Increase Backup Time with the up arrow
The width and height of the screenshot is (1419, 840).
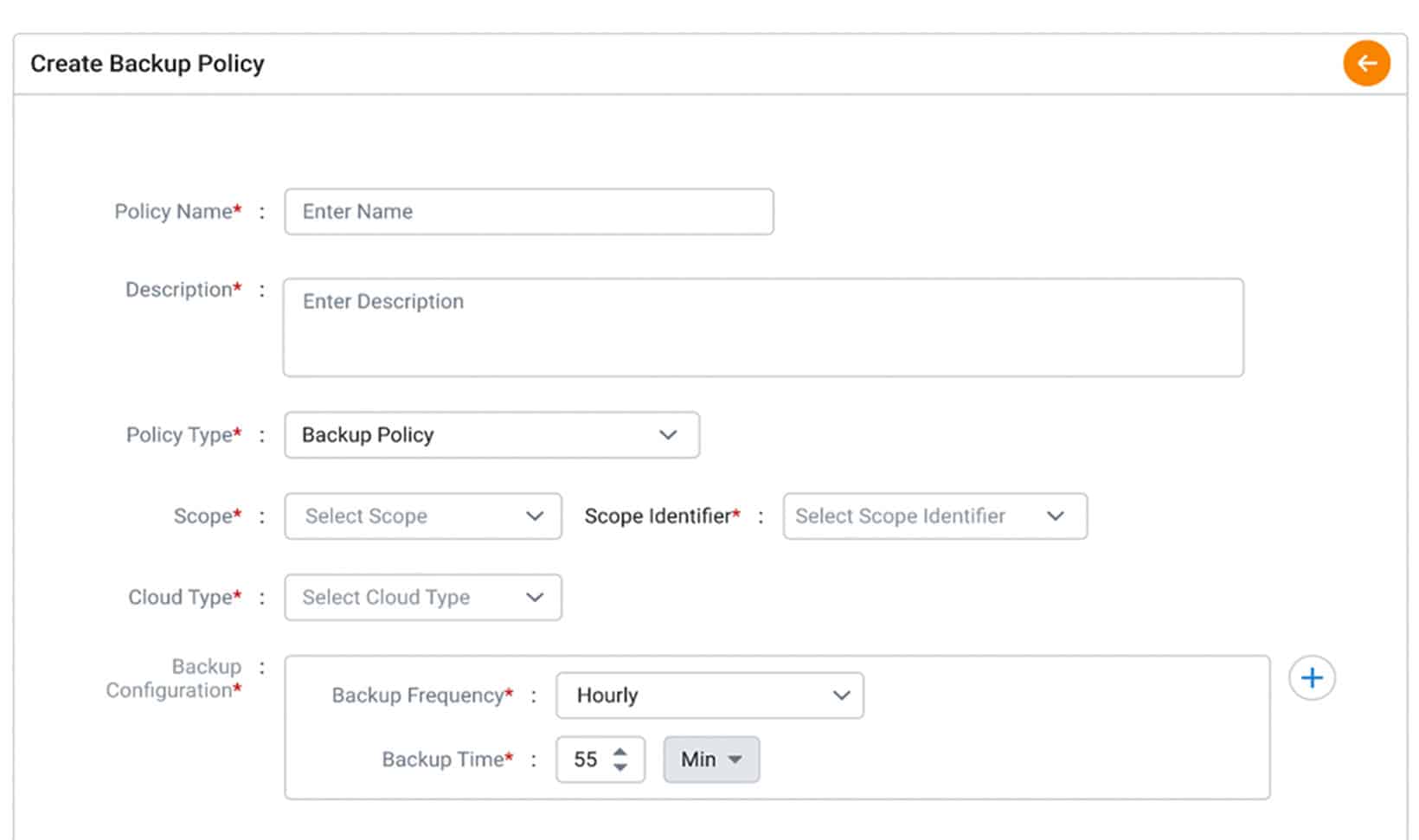click(x=620, y=753)
